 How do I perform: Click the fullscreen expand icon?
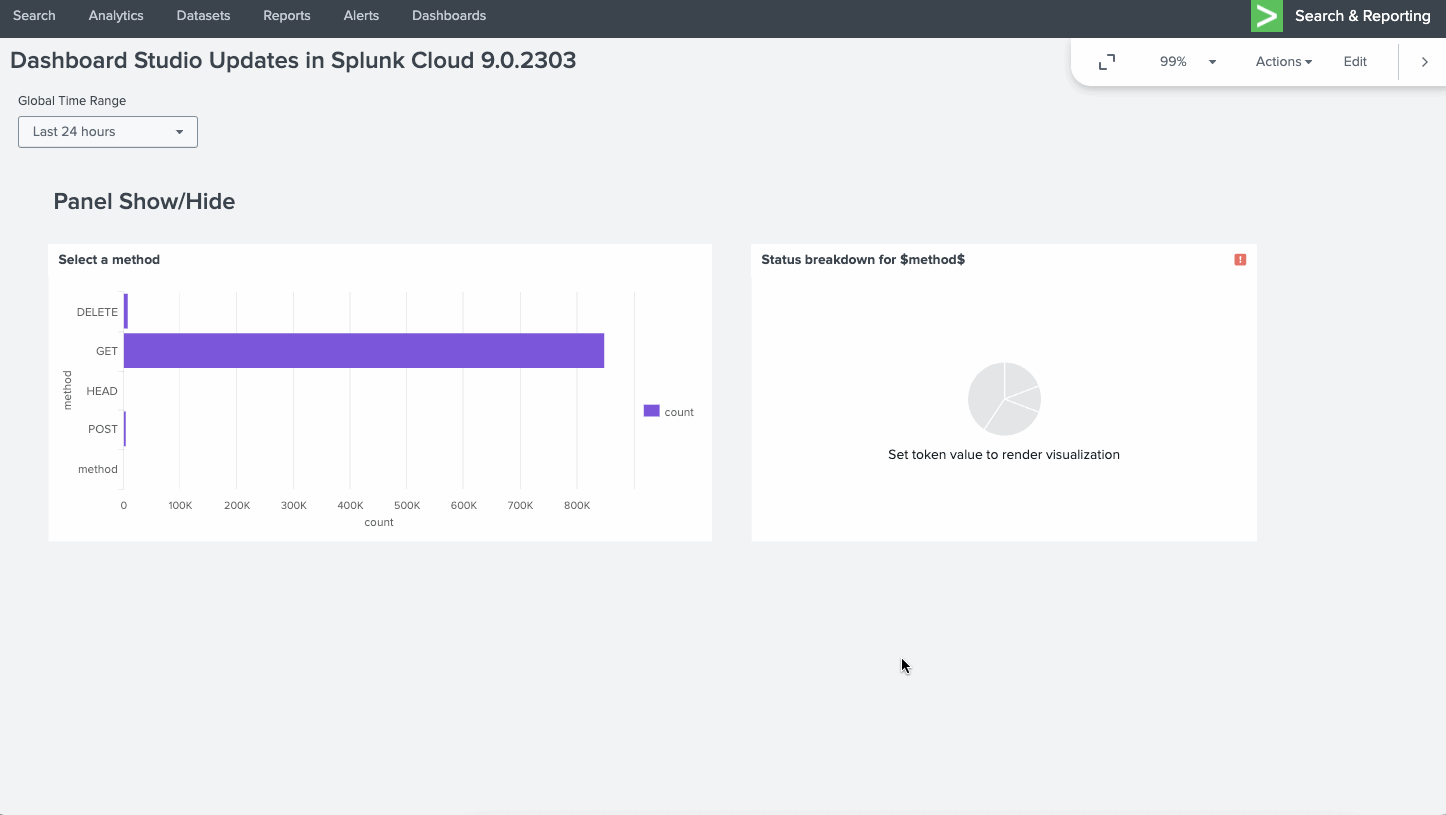click(1106, 62)
